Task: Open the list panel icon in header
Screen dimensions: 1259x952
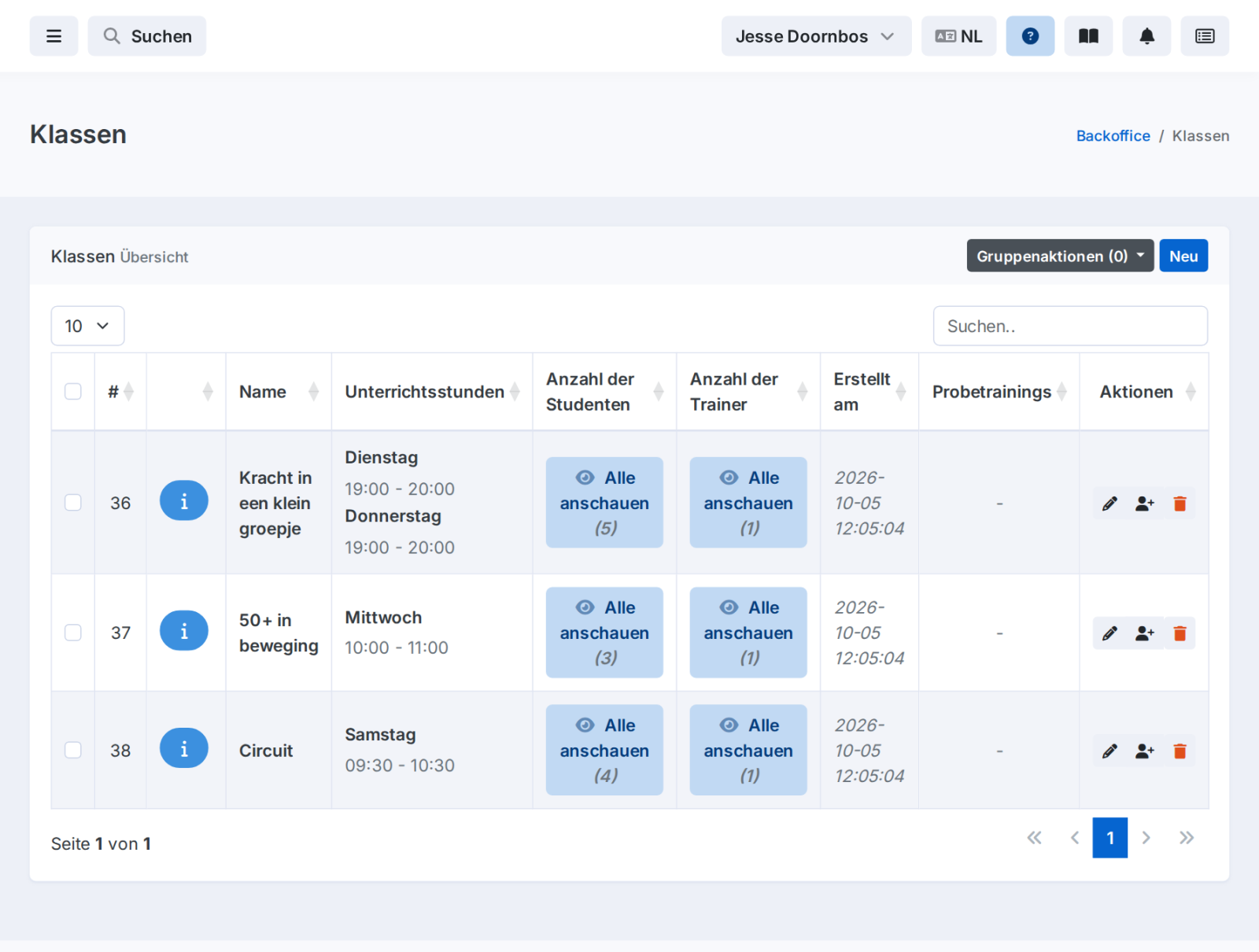Action: tap(1205, 36)
